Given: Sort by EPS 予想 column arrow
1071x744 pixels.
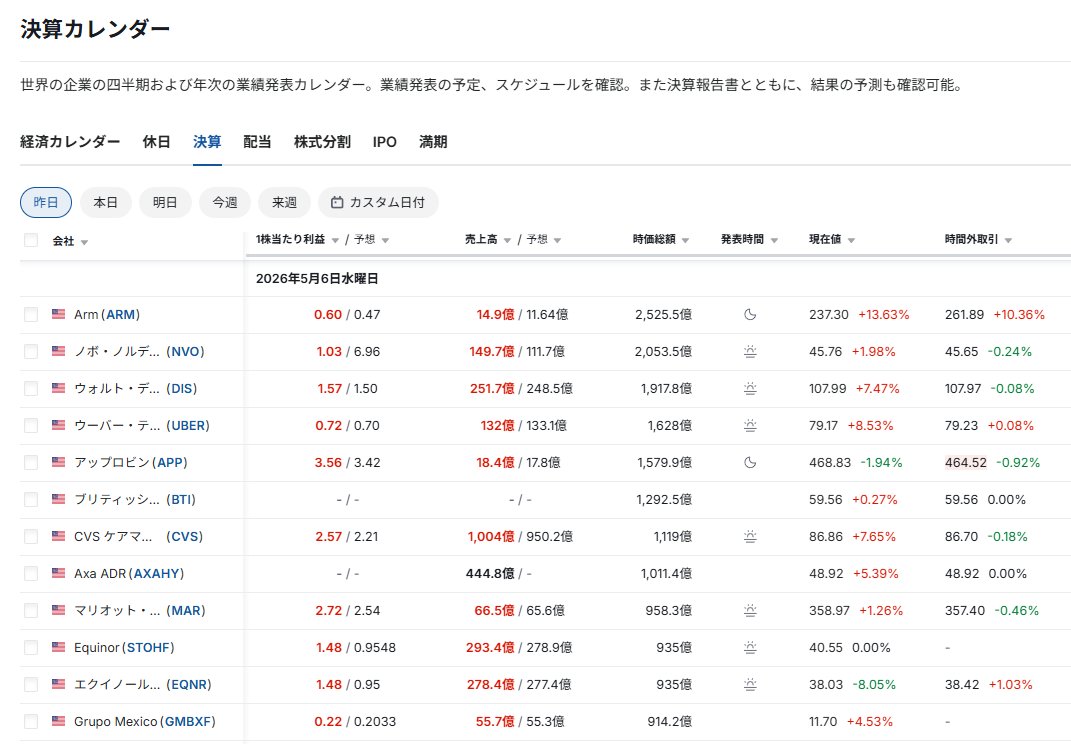Looking at the screenshot, I should click(x=385, y=240).
